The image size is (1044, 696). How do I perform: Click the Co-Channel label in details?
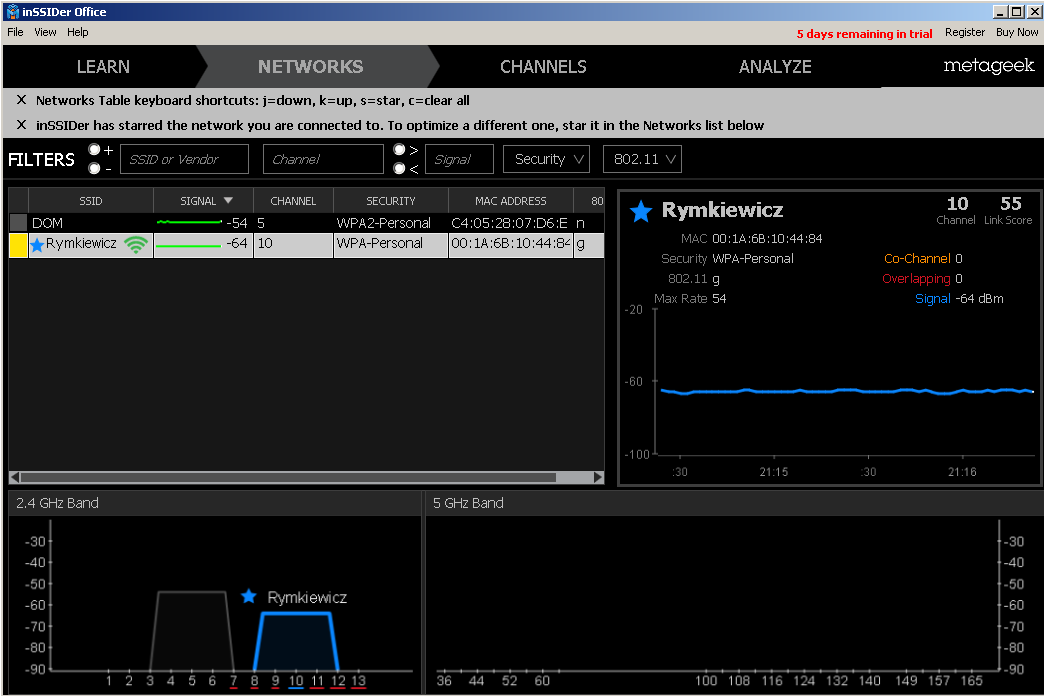click(x=917, y=258)
